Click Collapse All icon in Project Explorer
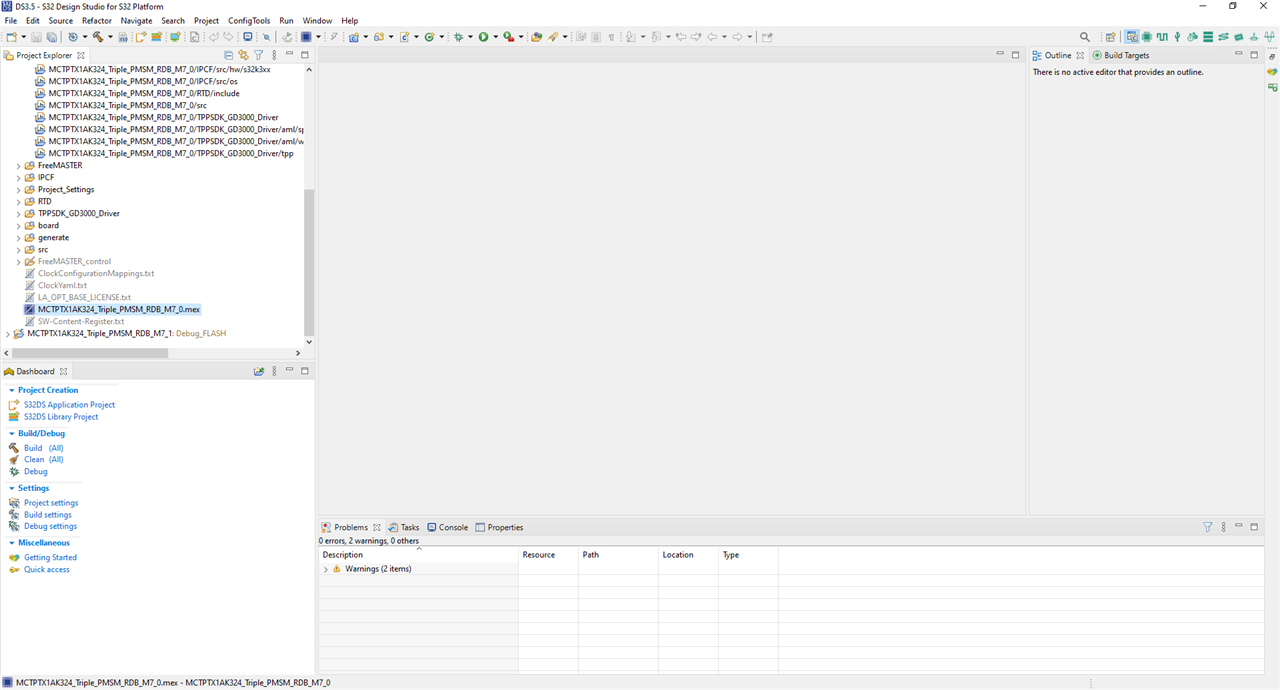The width and height of the screenshot is (1280, 690). click(228, 55)
